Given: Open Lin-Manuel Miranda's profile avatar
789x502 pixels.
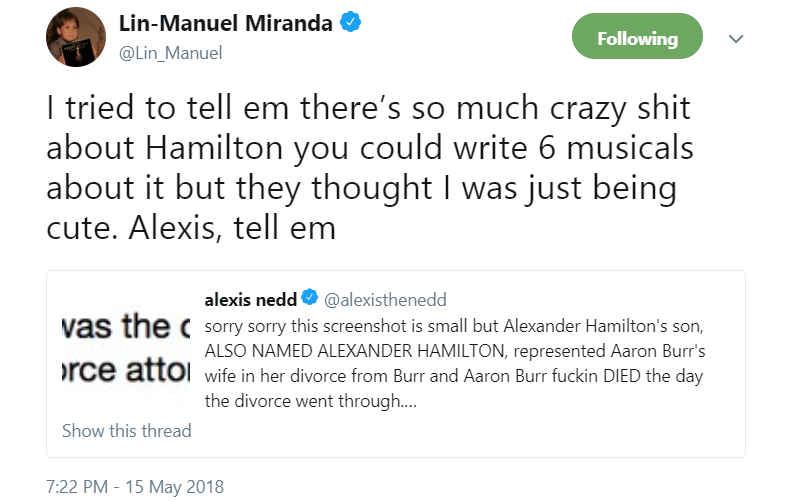Looking at the screenshot, I should [x=73, y=39].
